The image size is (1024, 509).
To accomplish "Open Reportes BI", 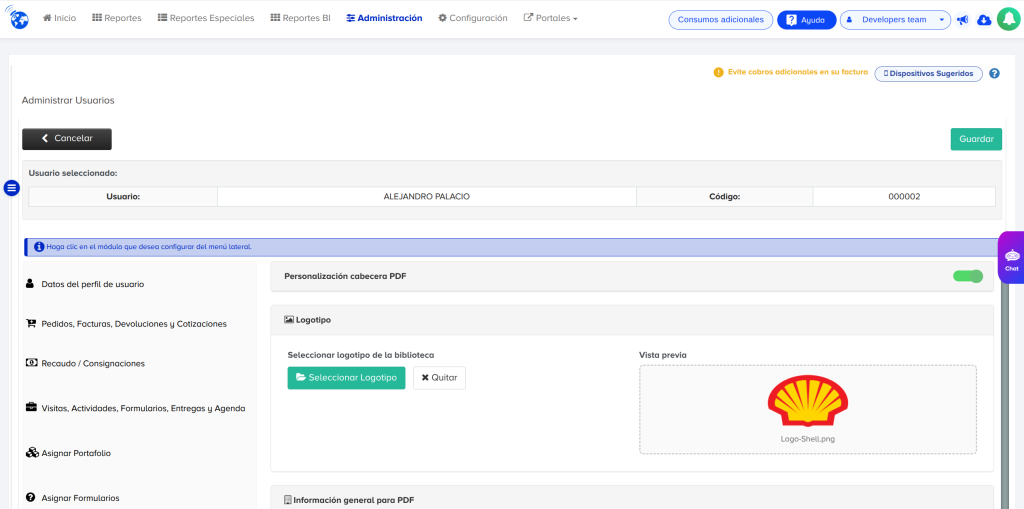I will (x=300, y=18).
